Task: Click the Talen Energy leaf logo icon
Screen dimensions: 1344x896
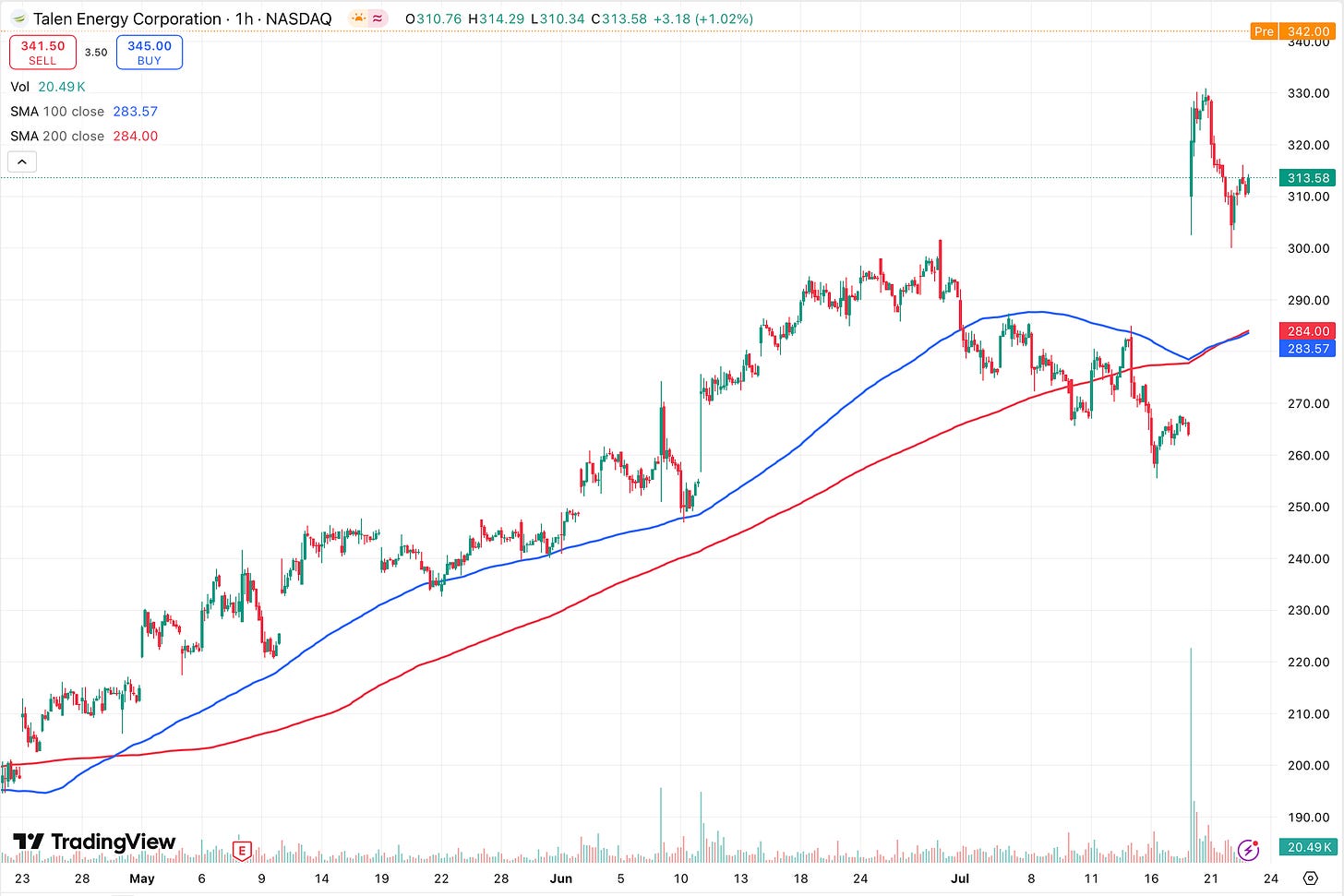Action: [18, 18]
